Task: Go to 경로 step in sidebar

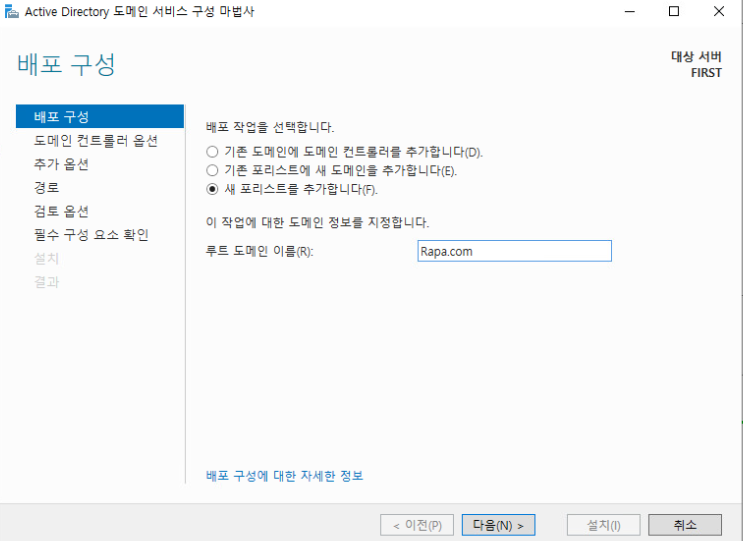Action: click(46, 188)
